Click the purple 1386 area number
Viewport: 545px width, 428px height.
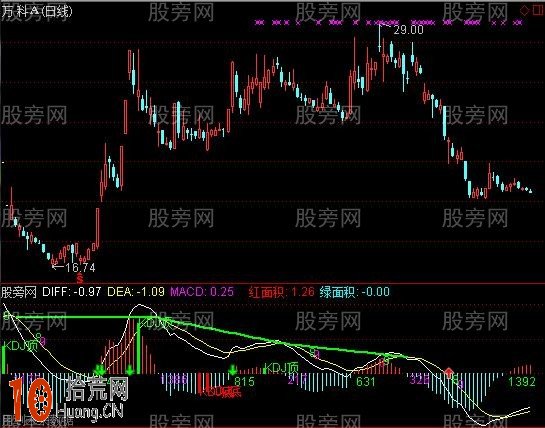[x=175, y=380]
